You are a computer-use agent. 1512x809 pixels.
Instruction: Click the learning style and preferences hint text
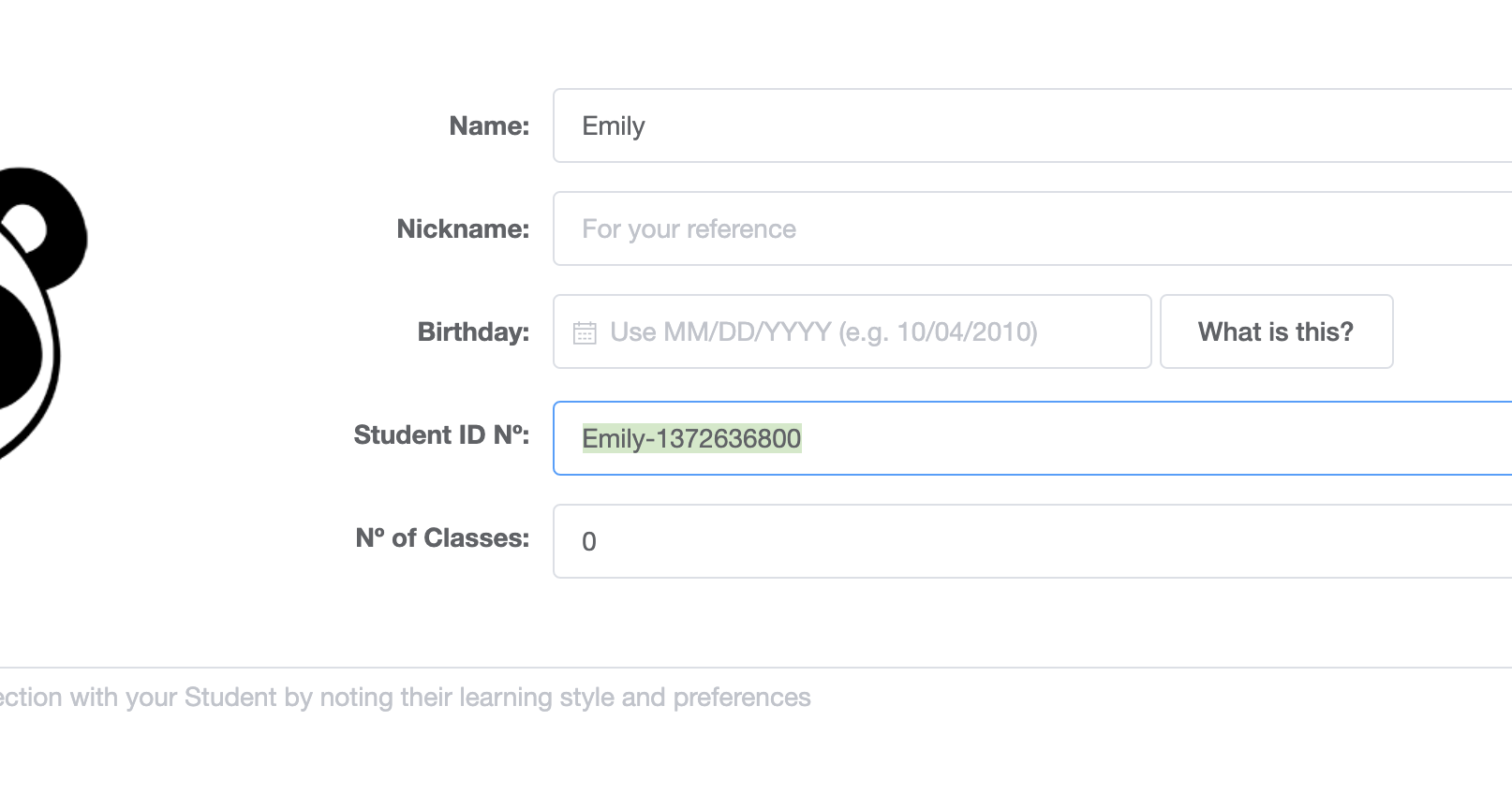406,698
